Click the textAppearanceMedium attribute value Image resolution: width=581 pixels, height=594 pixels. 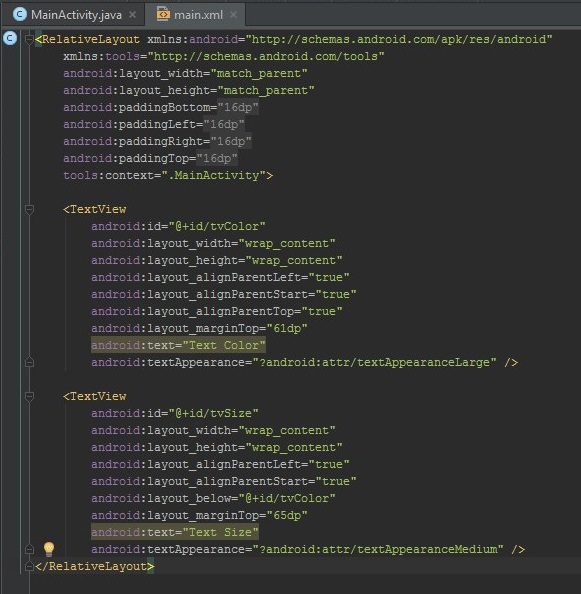tap(378, 549)
